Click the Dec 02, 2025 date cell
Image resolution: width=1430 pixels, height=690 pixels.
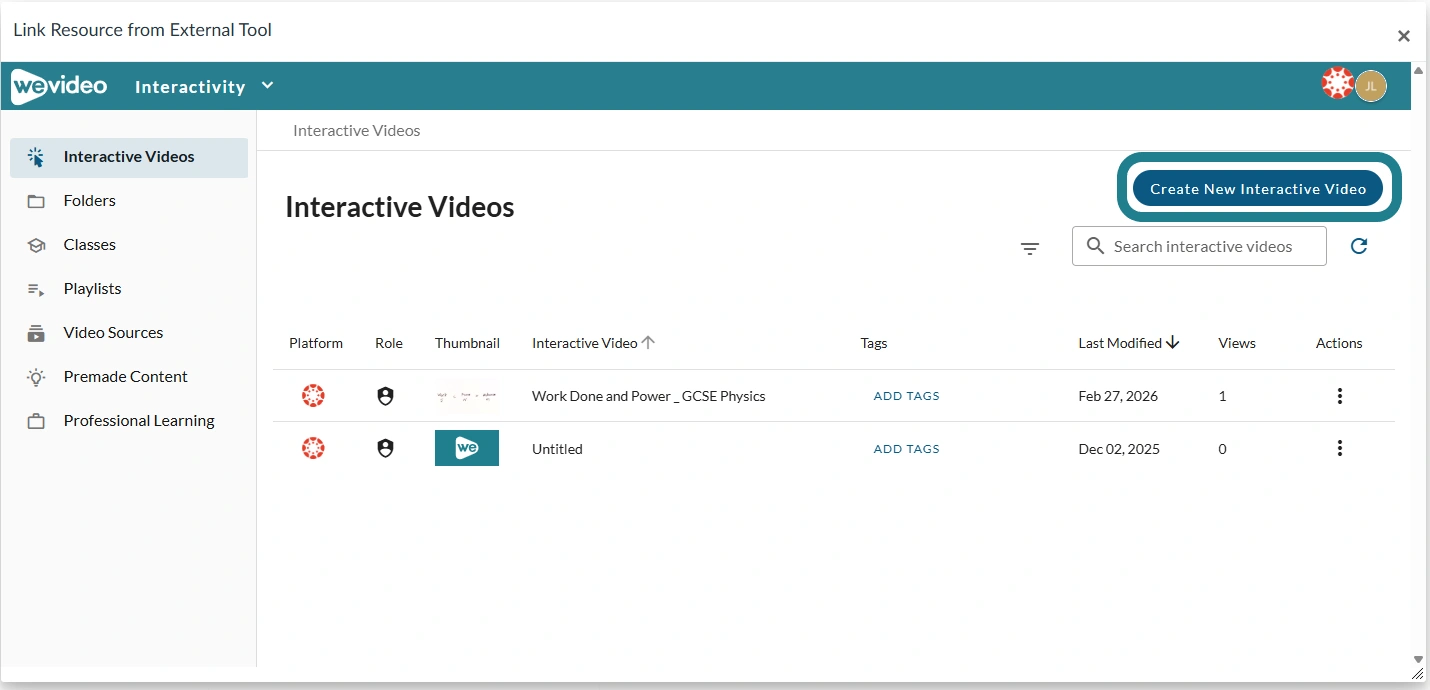[x=1119, y=449]
